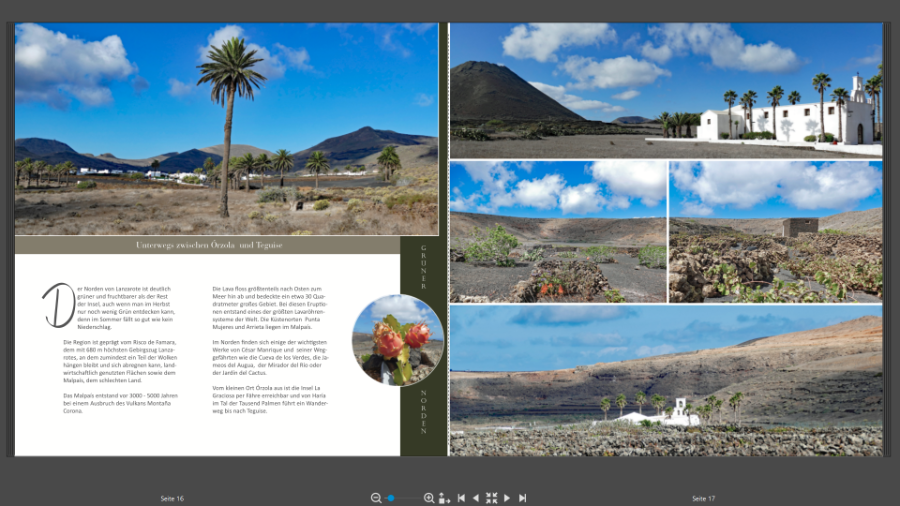900x506 pixels.
Task: Click the decorative drop cap letter D
Action: coord(58,304)
